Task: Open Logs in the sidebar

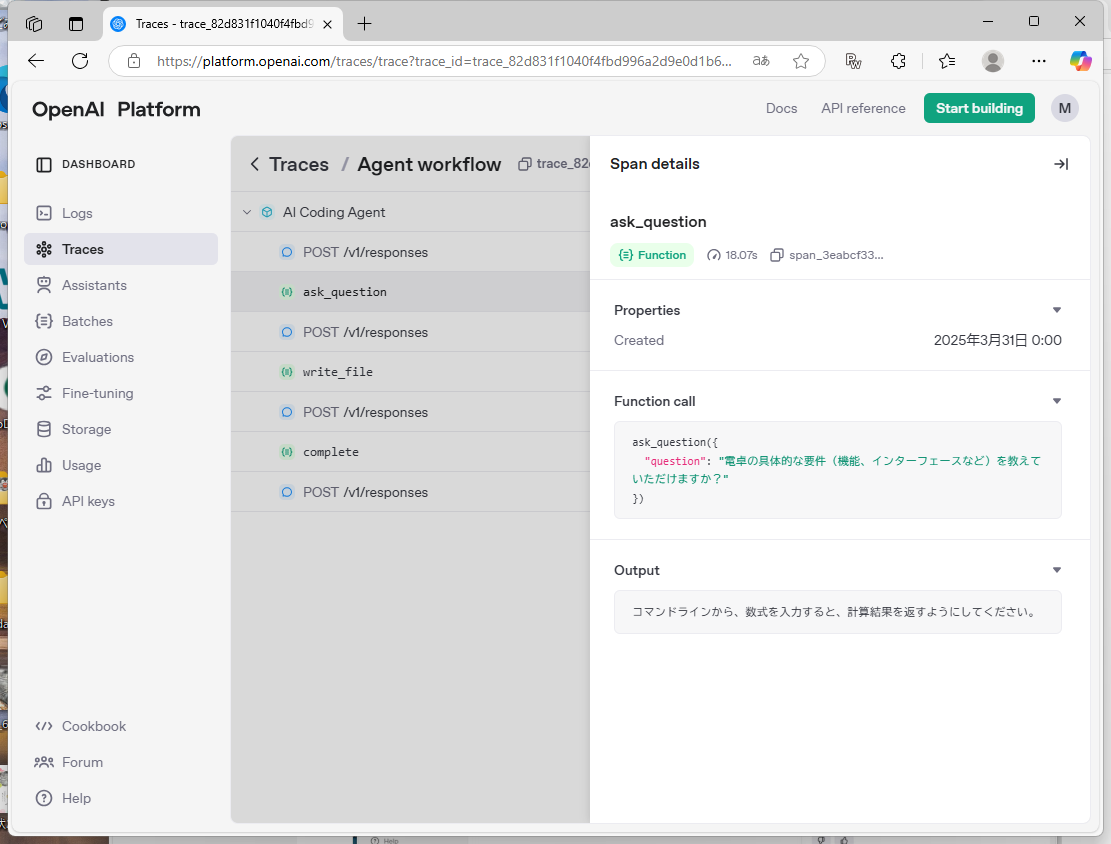Action: pyautogui.click(x=120, y=213)
